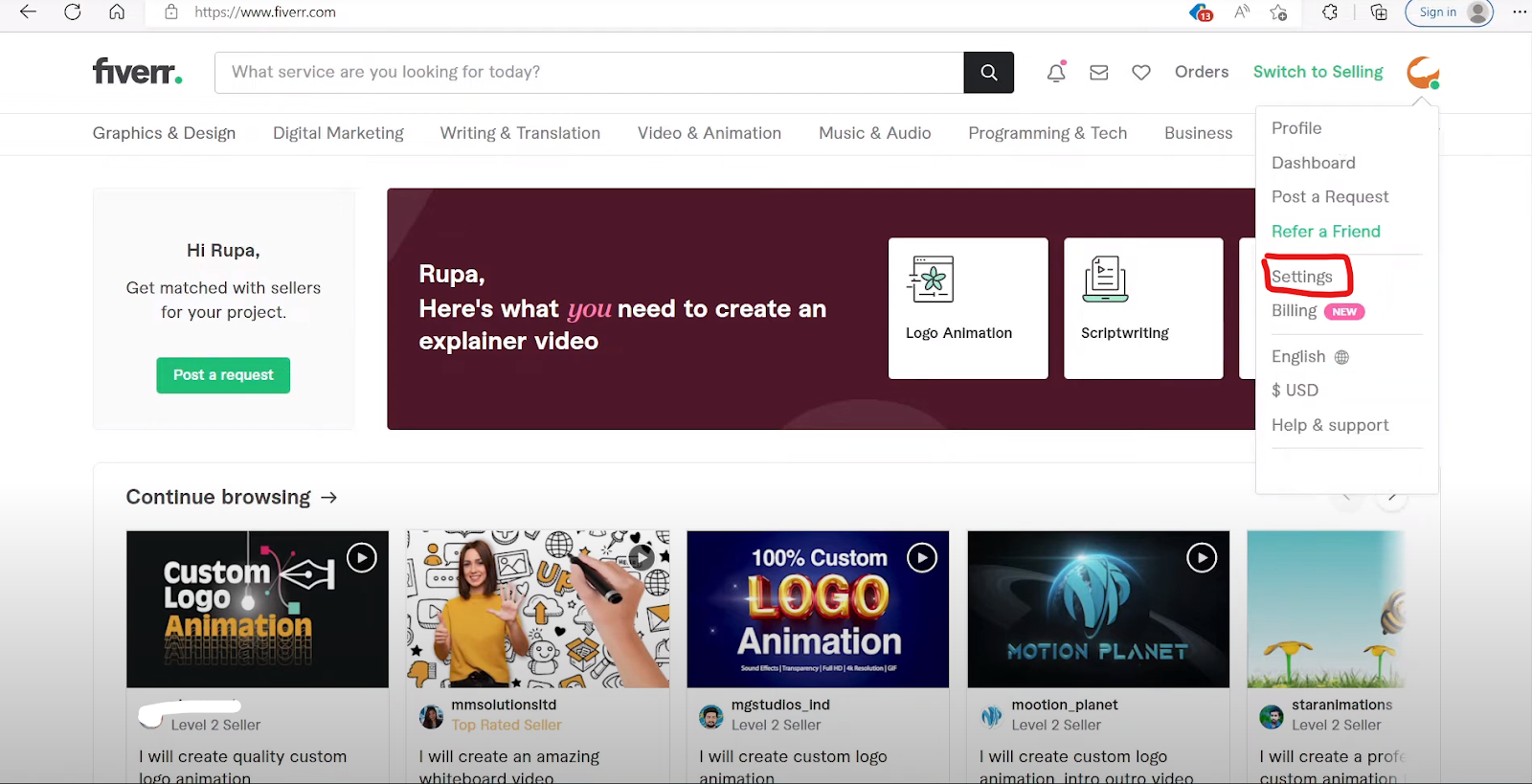Open notifications bell icon

point(1056,72)
